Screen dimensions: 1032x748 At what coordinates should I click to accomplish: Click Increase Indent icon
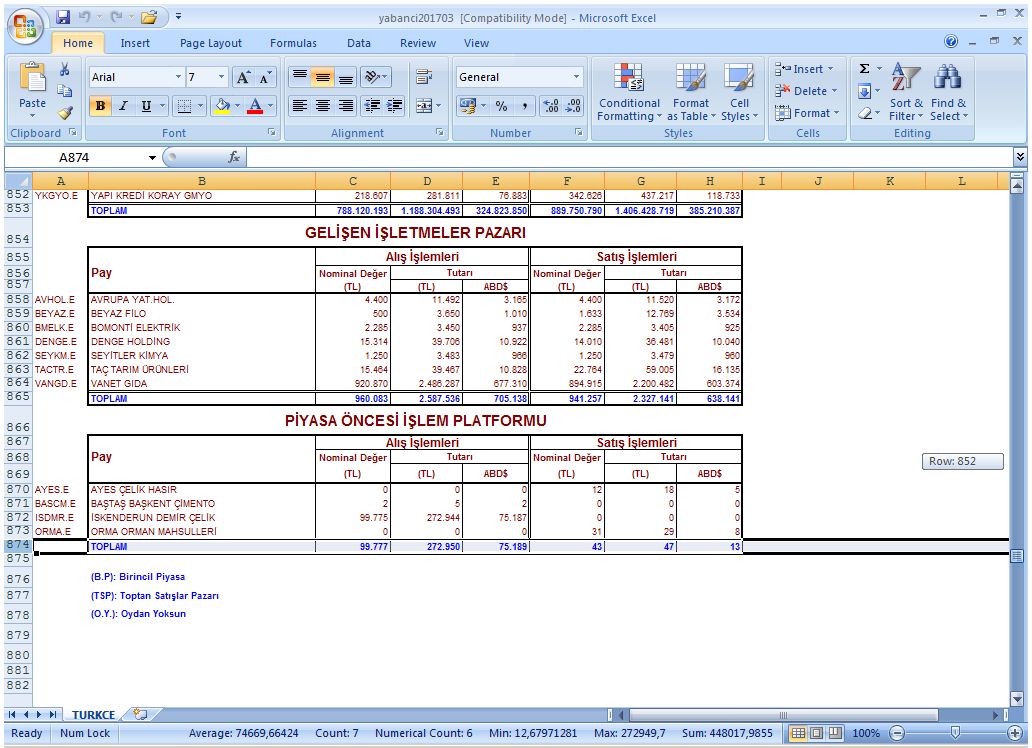[x=395, y=105]
